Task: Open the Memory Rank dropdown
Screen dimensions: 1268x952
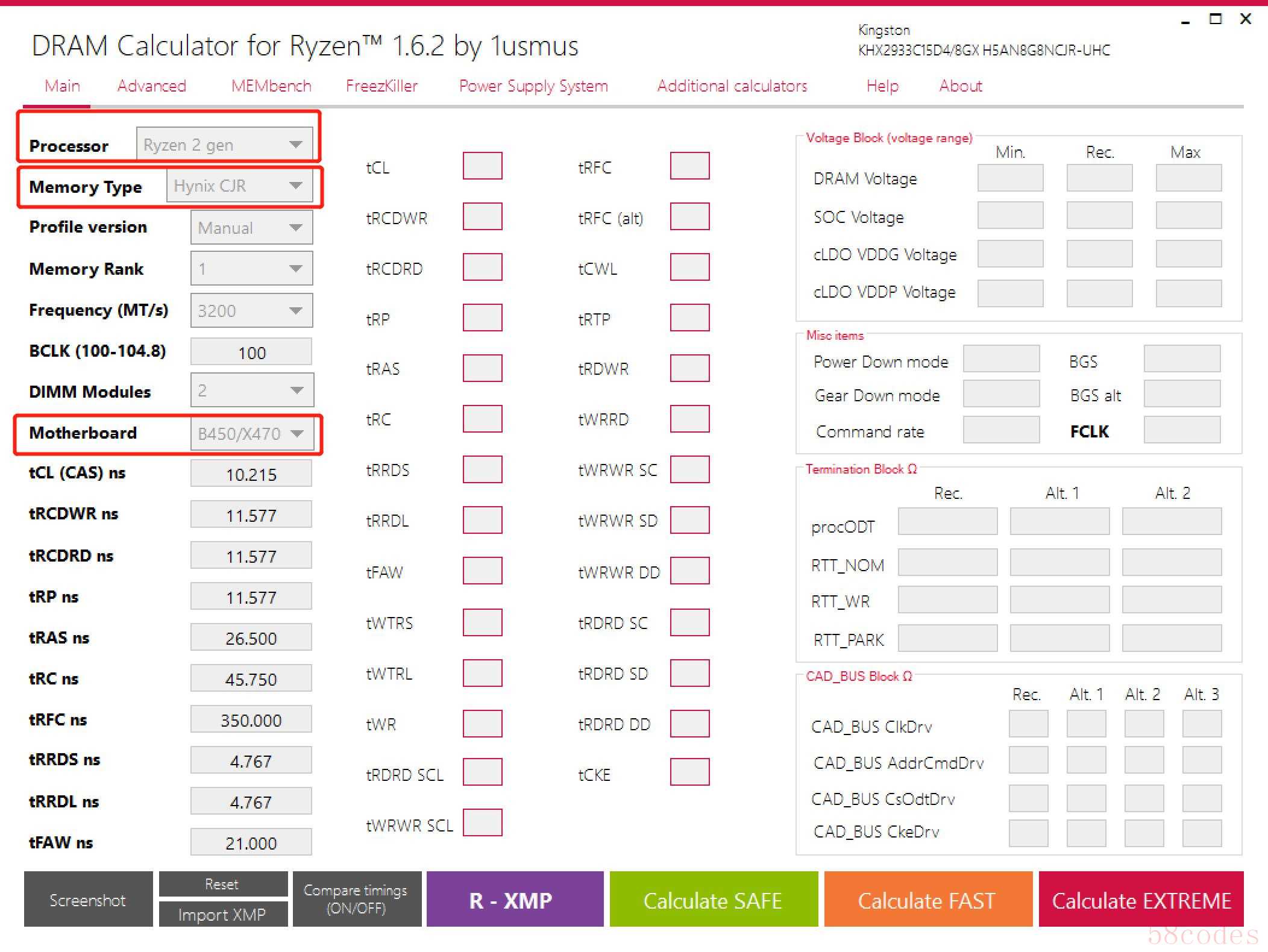Action: 251,268
